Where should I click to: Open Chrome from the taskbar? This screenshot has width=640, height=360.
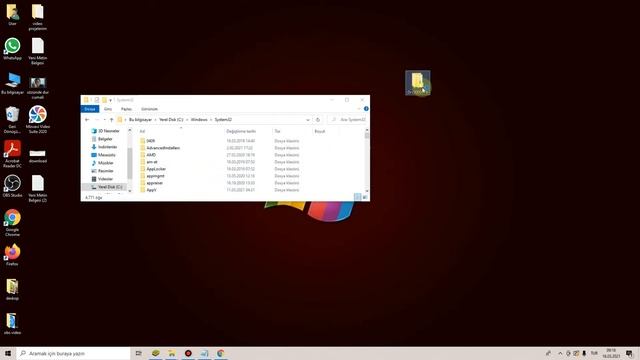point(220,353)
